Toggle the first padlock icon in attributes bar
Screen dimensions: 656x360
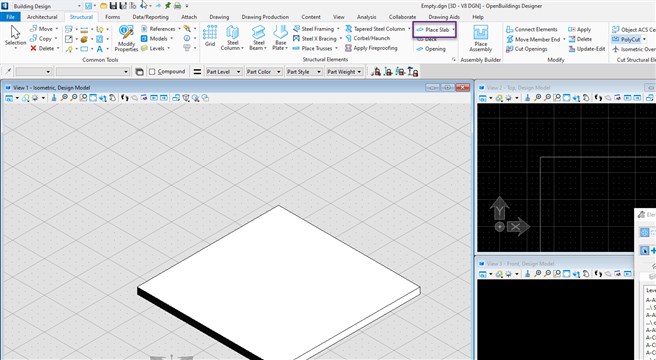[376, 72]
